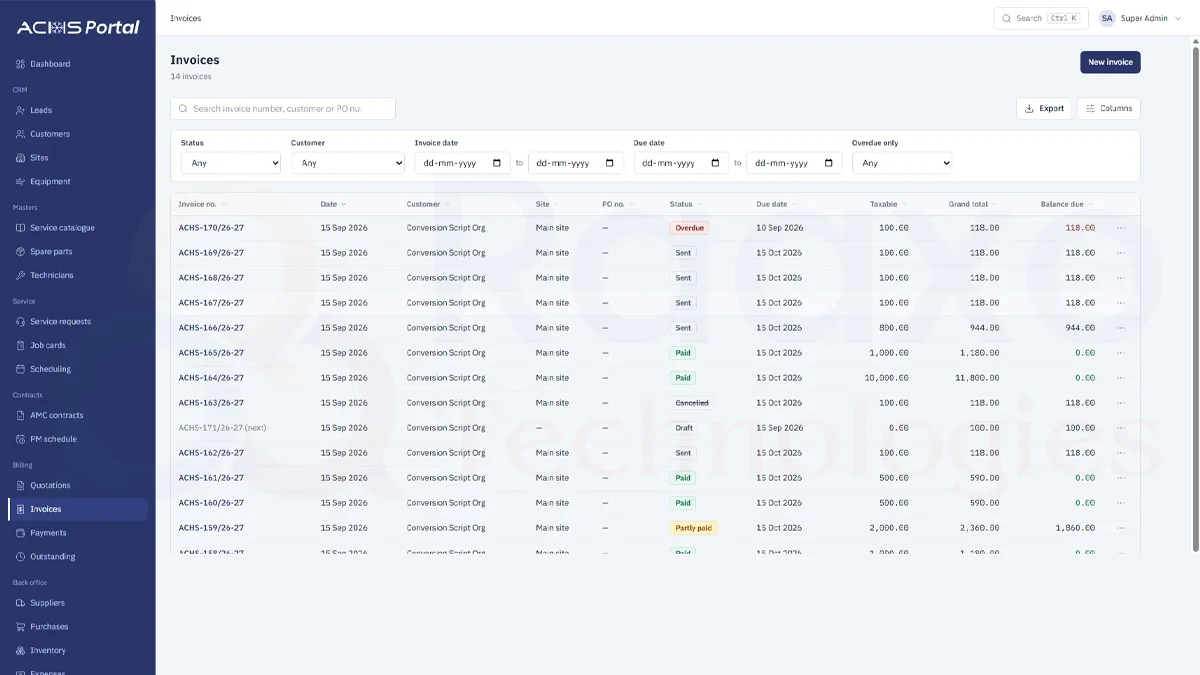Open the Customer filter dropdown
This screenshot has height=675, width=1200.
(347, 163)
